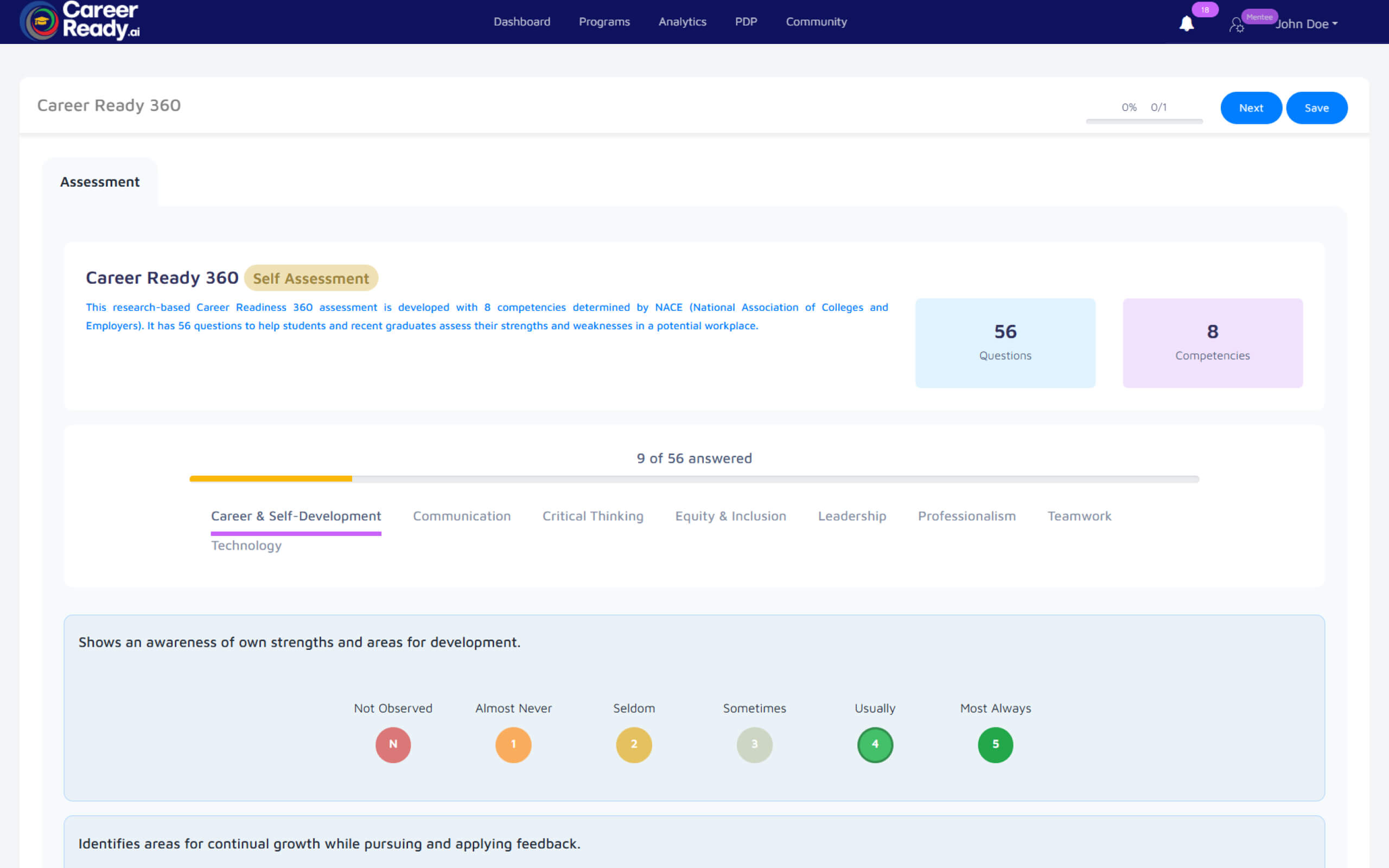Screen dimensions: 1389x868
Task: Click the '0/1' progress count
Action: click(x=1159, y=107)
